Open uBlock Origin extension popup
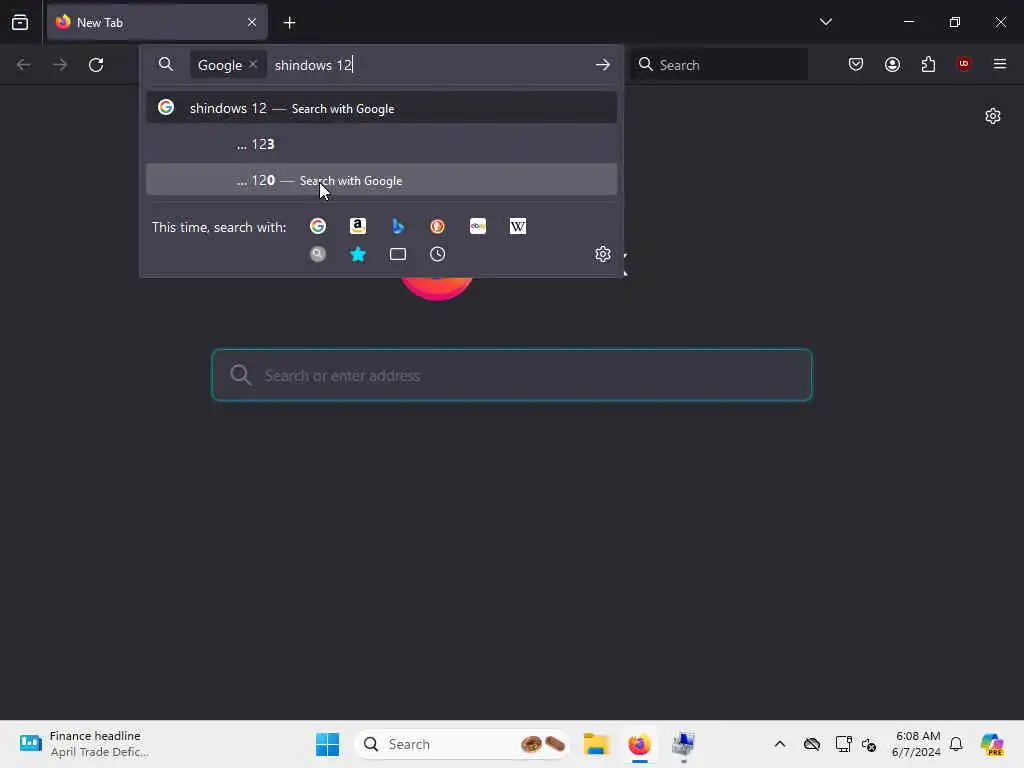The width and height of the screenshot is (1024, 768). 963,63
